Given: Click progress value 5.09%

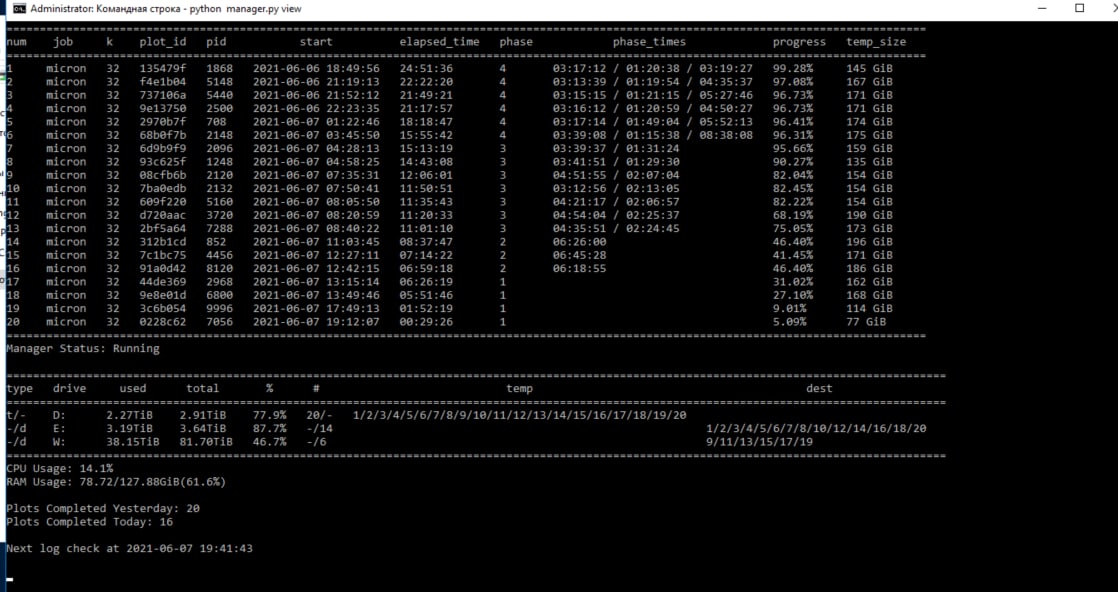Looking at the screenshot, I should click(x=789, y=322).
